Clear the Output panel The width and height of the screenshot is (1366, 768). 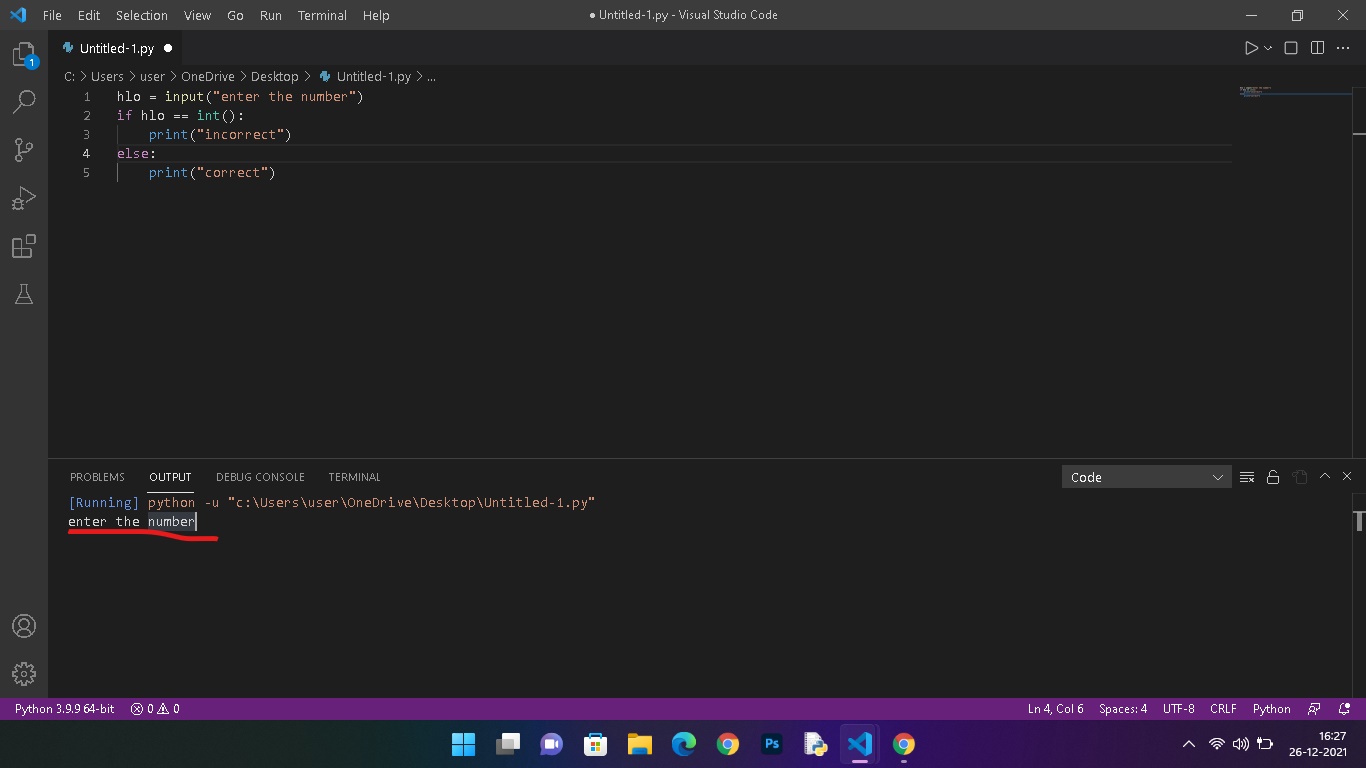tap(1247, 477)
